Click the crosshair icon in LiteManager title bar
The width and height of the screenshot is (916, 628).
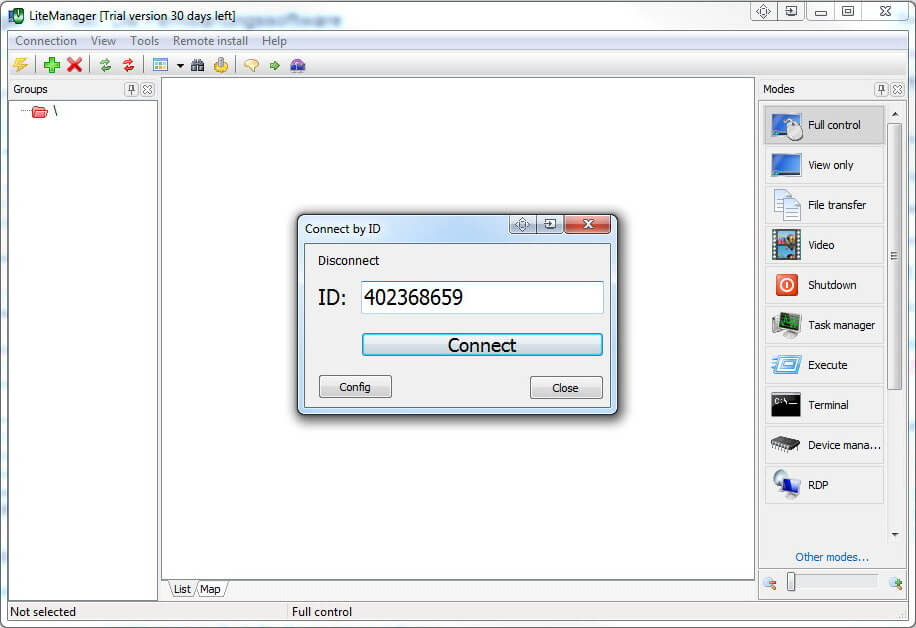pyautogui.click(x=764, y=12)
